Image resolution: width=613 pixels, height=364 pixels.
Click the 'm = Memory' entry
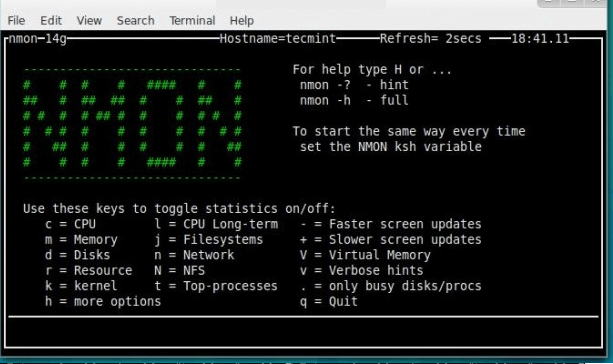pyautogui.click(x=81, y=240)
